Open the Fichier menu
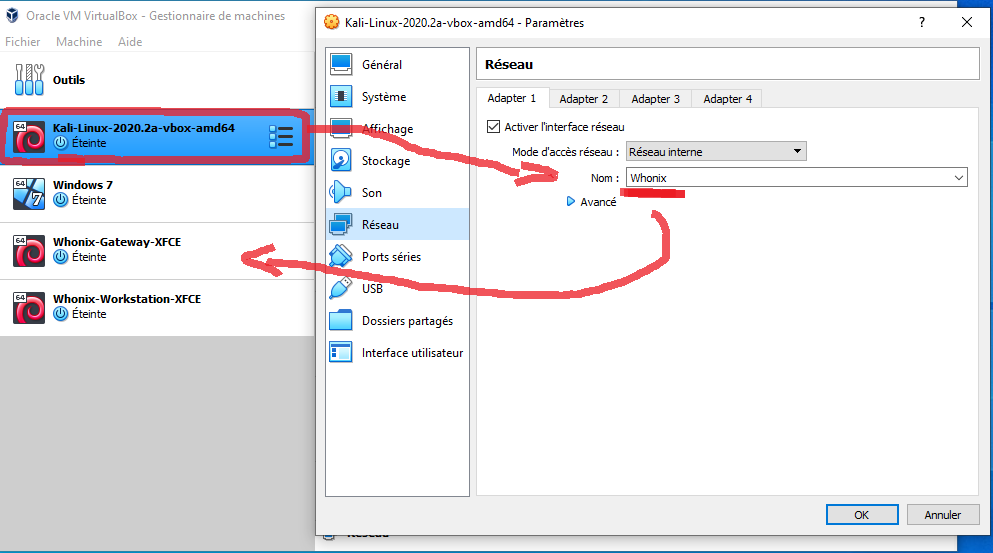Viewport: 993px width, 553px height. pyautogui.click(x=23, y=42)
